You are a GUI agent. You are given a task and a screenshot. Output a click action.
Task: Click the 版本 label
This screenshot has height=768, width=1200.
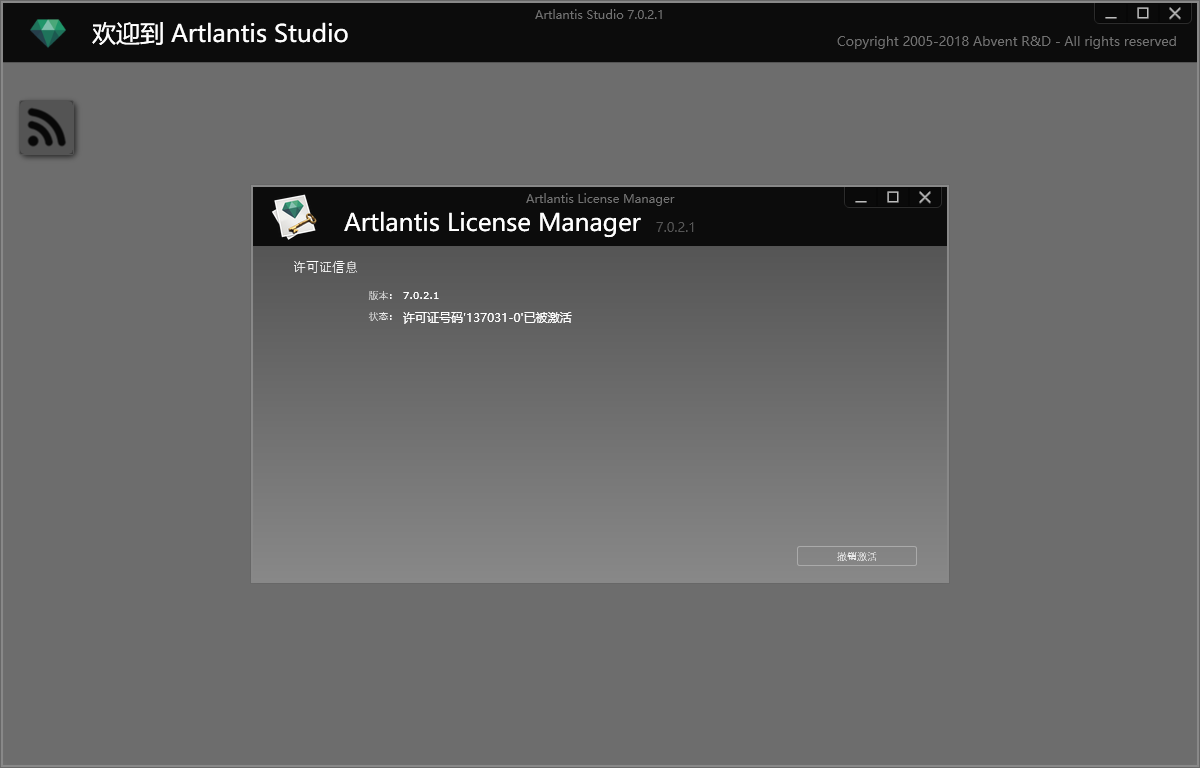(x=379, y=295)
